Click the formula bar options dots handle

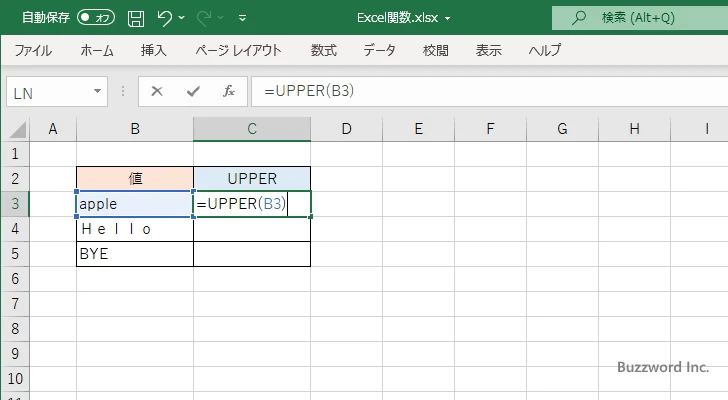[123, 91]
